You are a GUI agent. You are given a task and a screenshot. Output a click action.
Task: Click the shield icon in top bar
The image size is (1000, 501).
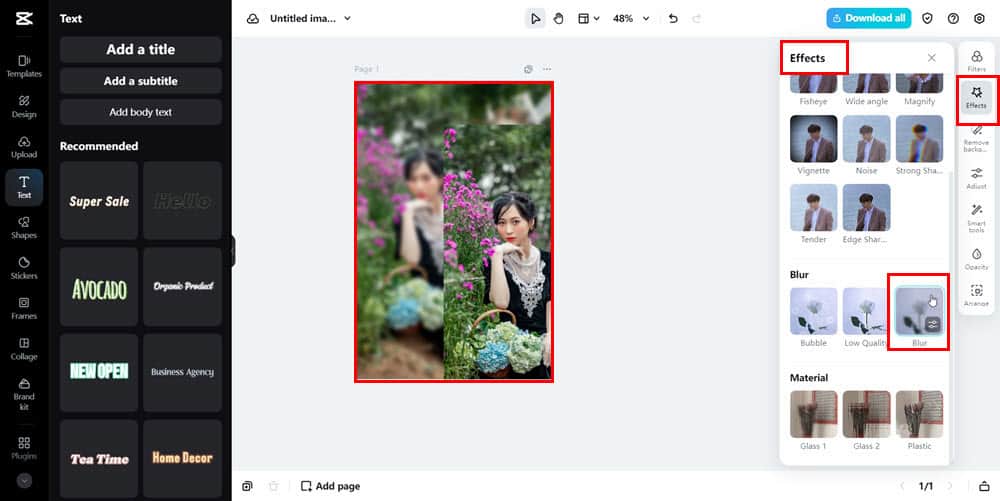[927, 18]
